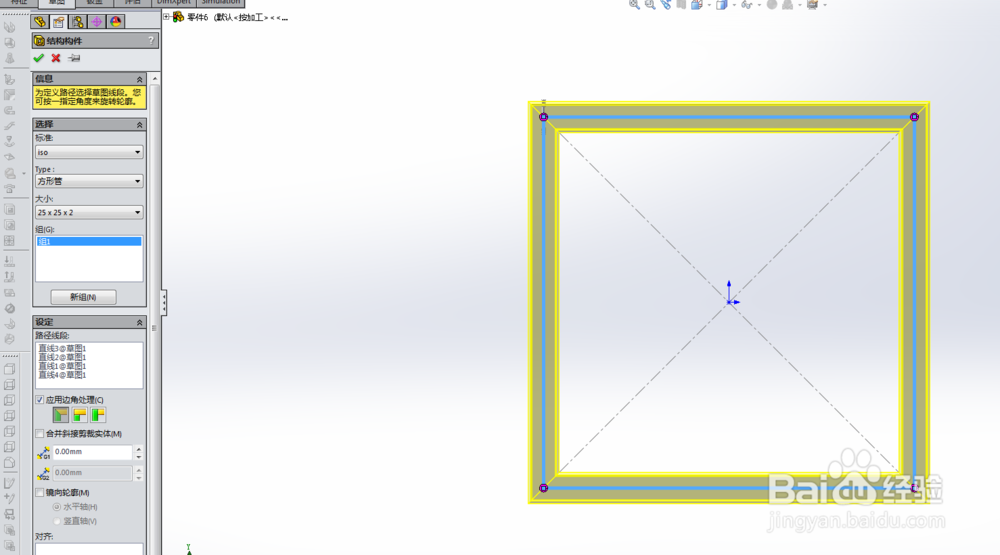Expand the 零件6 flyout tree node

166,17
